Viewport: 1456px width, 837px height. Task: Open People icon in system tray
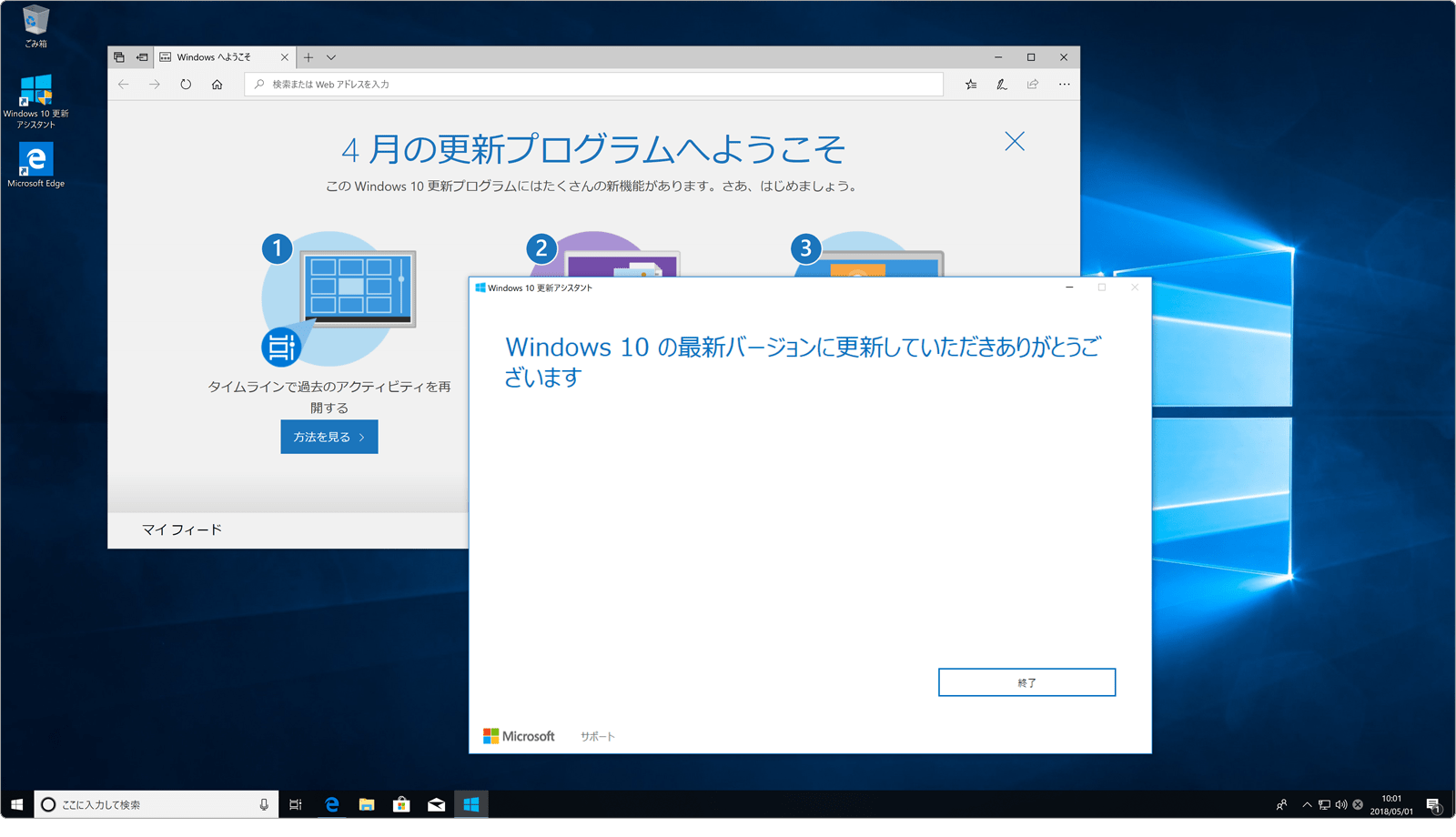[1281, 804]
